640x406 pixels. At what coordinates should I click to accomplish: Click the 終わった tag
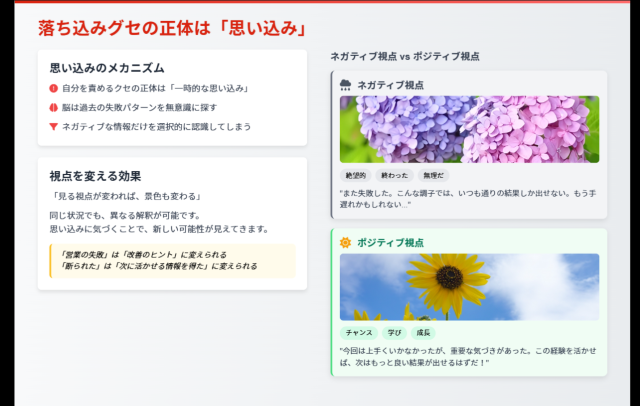(394, 175)
